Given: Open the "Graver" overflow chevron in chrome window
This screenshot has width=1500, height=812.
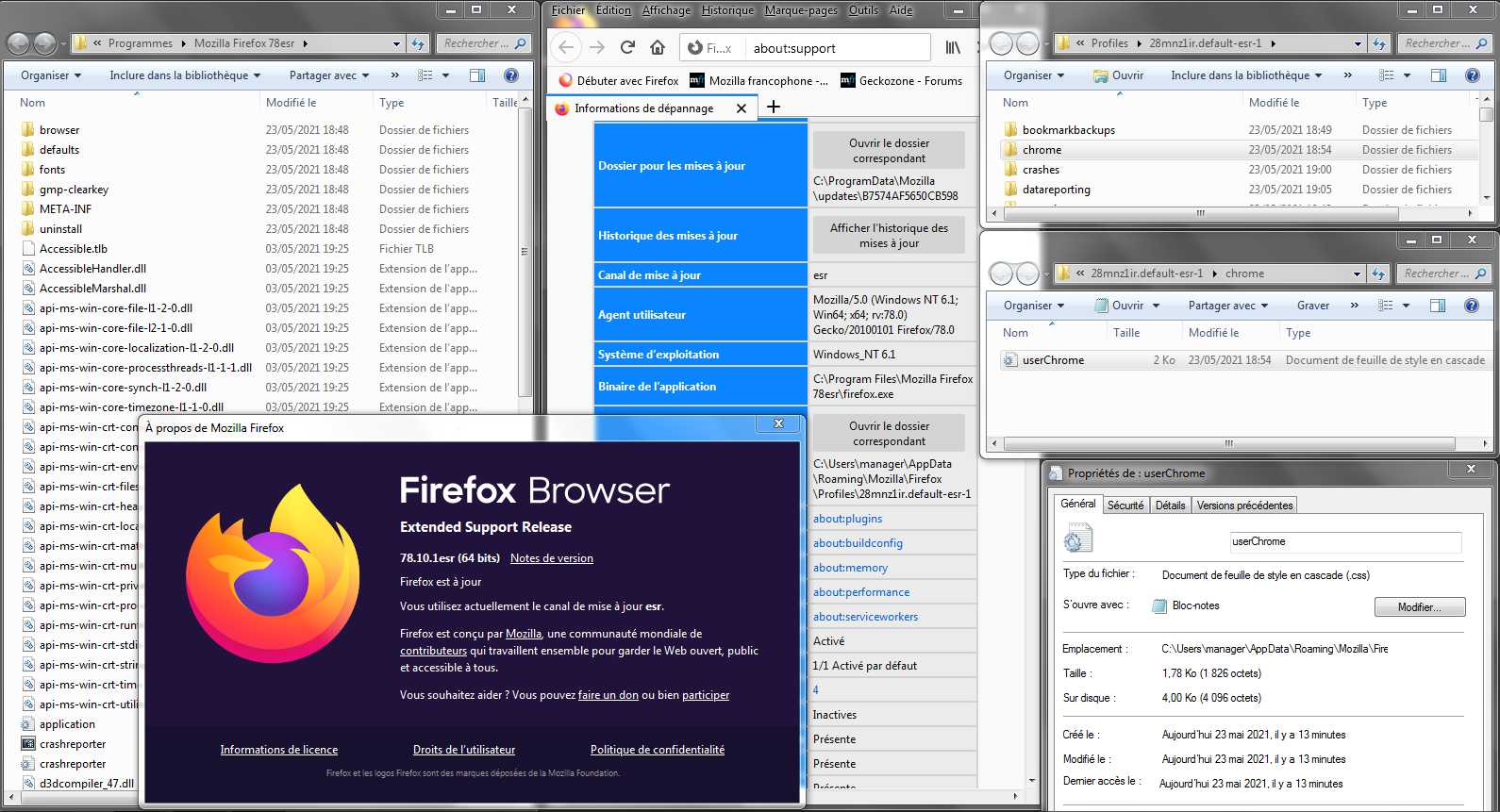Looking at the screenshot, I should 1355,306.
